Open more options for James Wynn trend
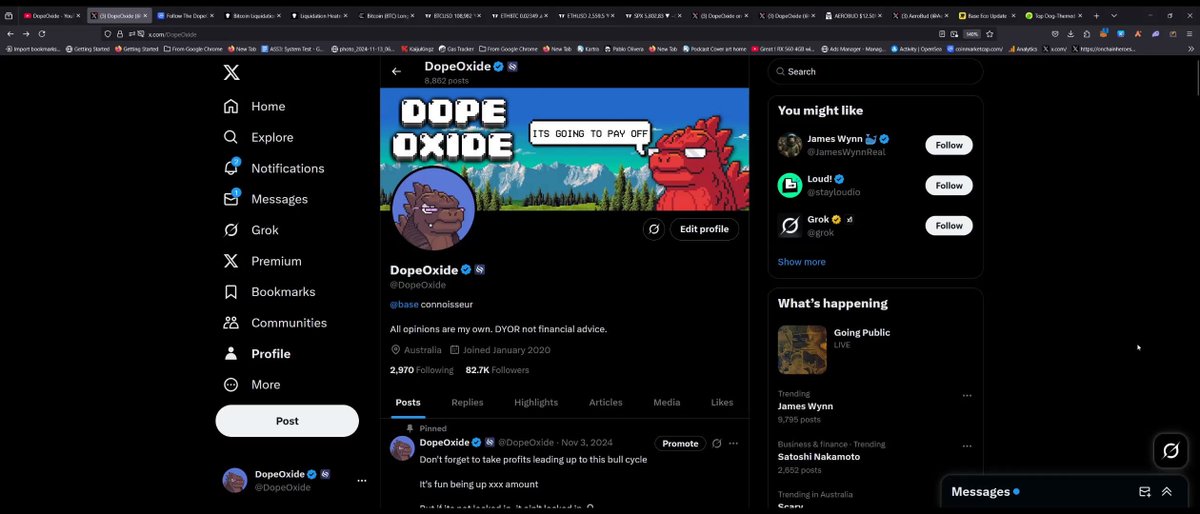Image resolution: width=1200 pixels, height=514 pixels. coord(967,396)
